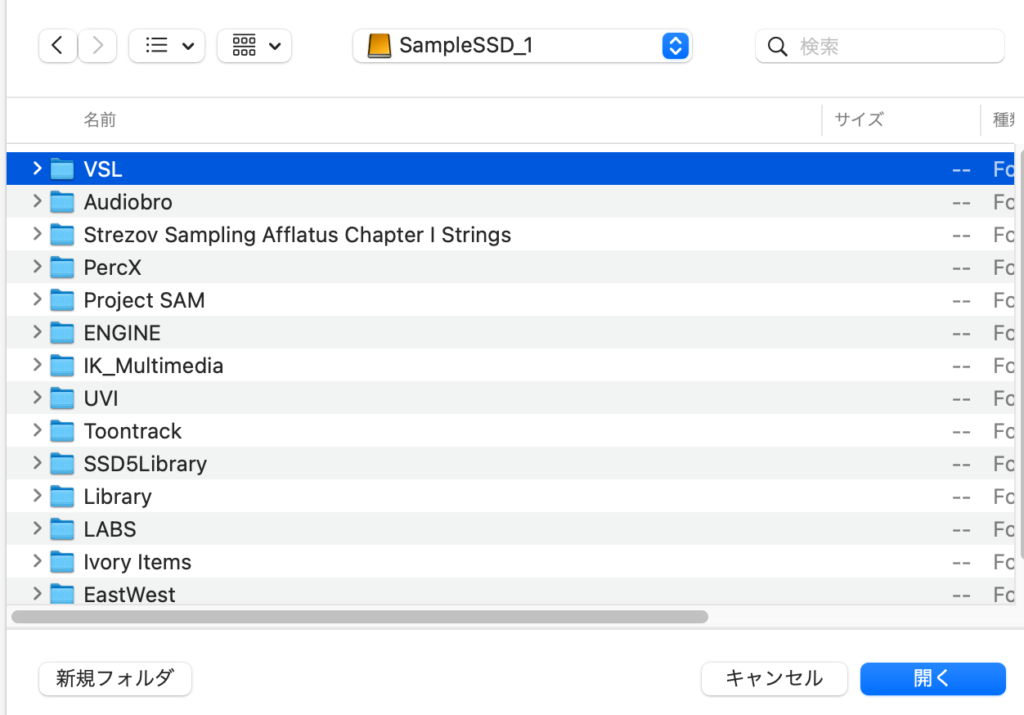1024x715 pixels.
Task: Expand the PercX folder
Action: pyautogui.click(x=37, y=266)
